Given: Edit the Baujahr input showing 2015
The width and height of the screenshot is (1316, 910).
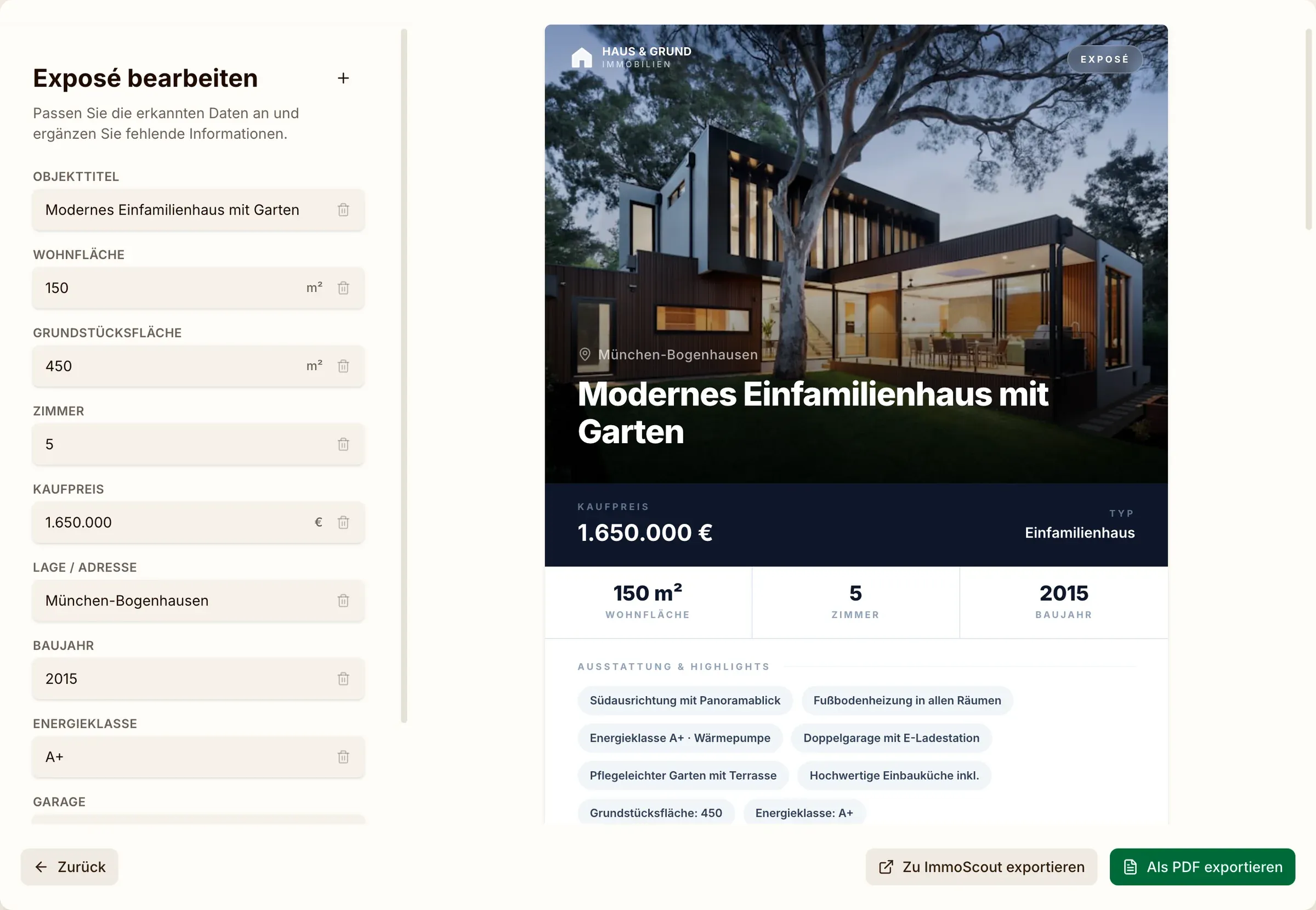Looking at the screenshot, I should [198, 679].
